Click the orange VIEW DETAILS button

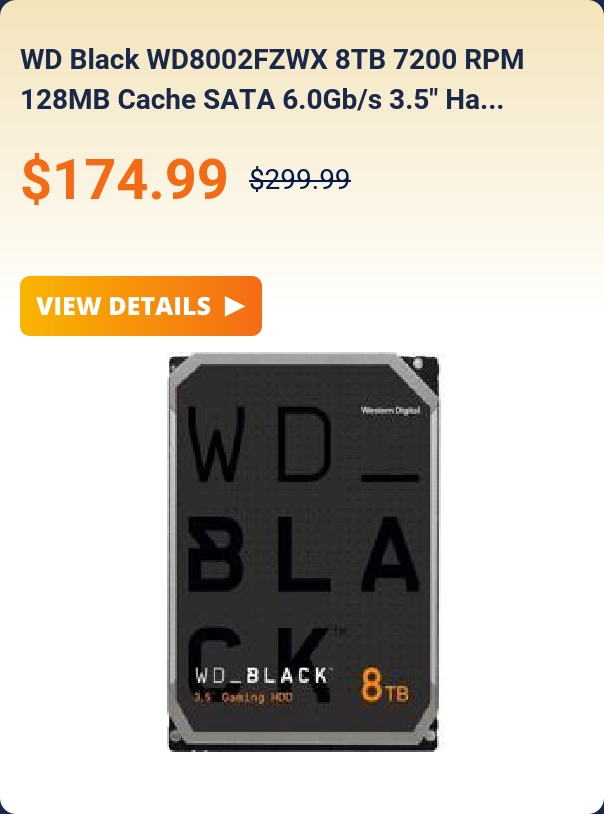point(141,306)
